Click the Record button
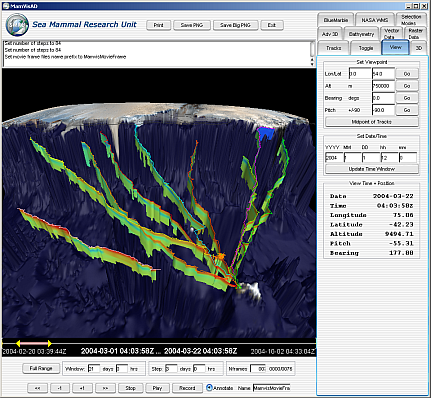This screenshot has height=398, width=431. (x=187, y=388)
